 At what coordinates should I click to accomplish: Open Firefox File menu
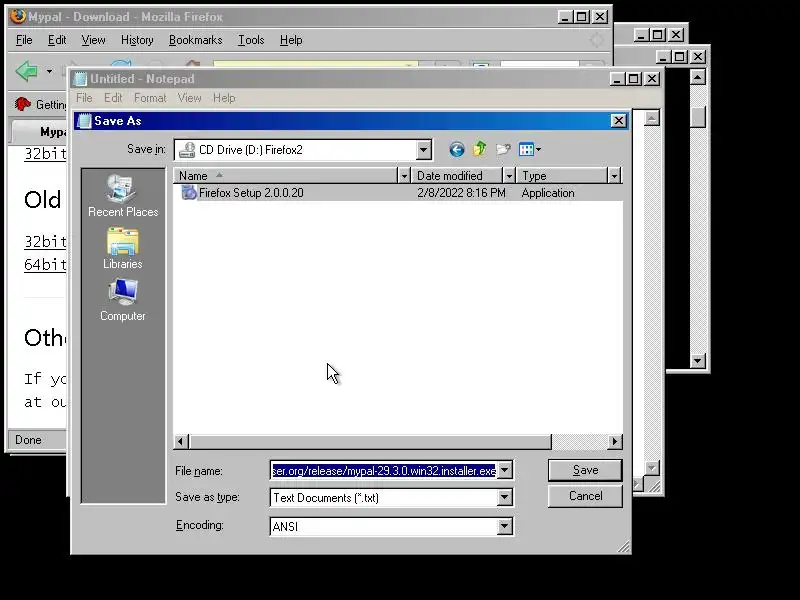coord(24,40)
